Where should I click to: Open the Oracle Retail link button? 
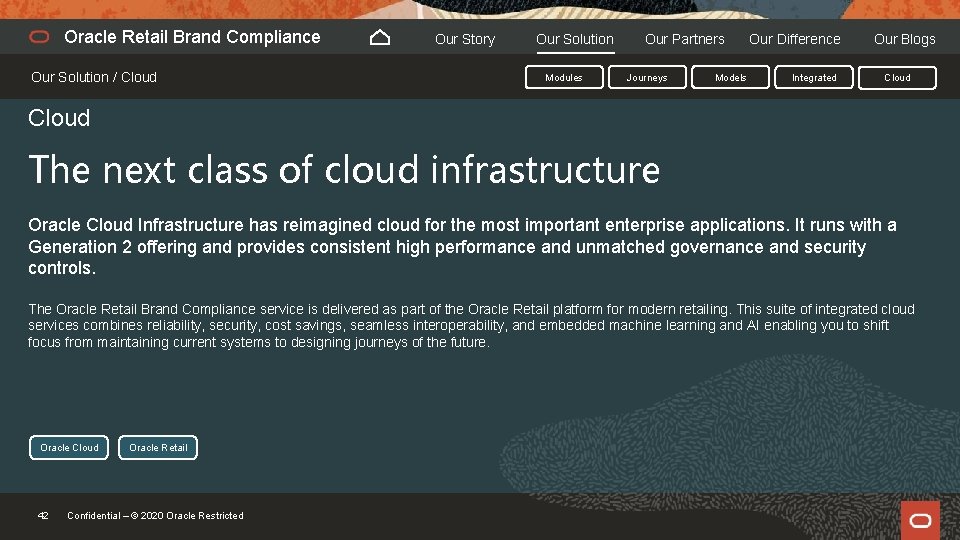158,448
